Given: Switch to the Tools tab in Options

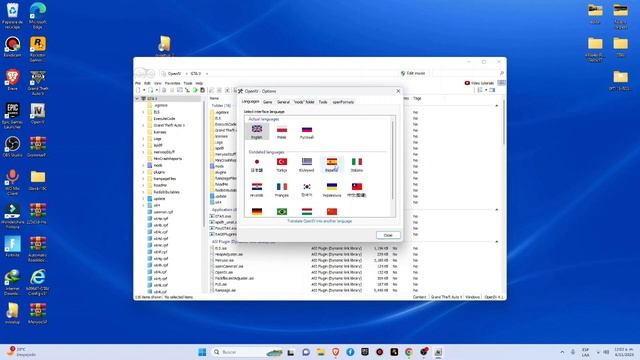Looking at the screenshot, I should [x=323, y=102].
